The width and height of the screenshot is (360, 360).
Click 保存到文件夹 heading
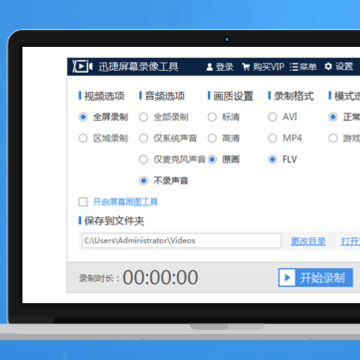pyautogui.click(x=114, y=221)
